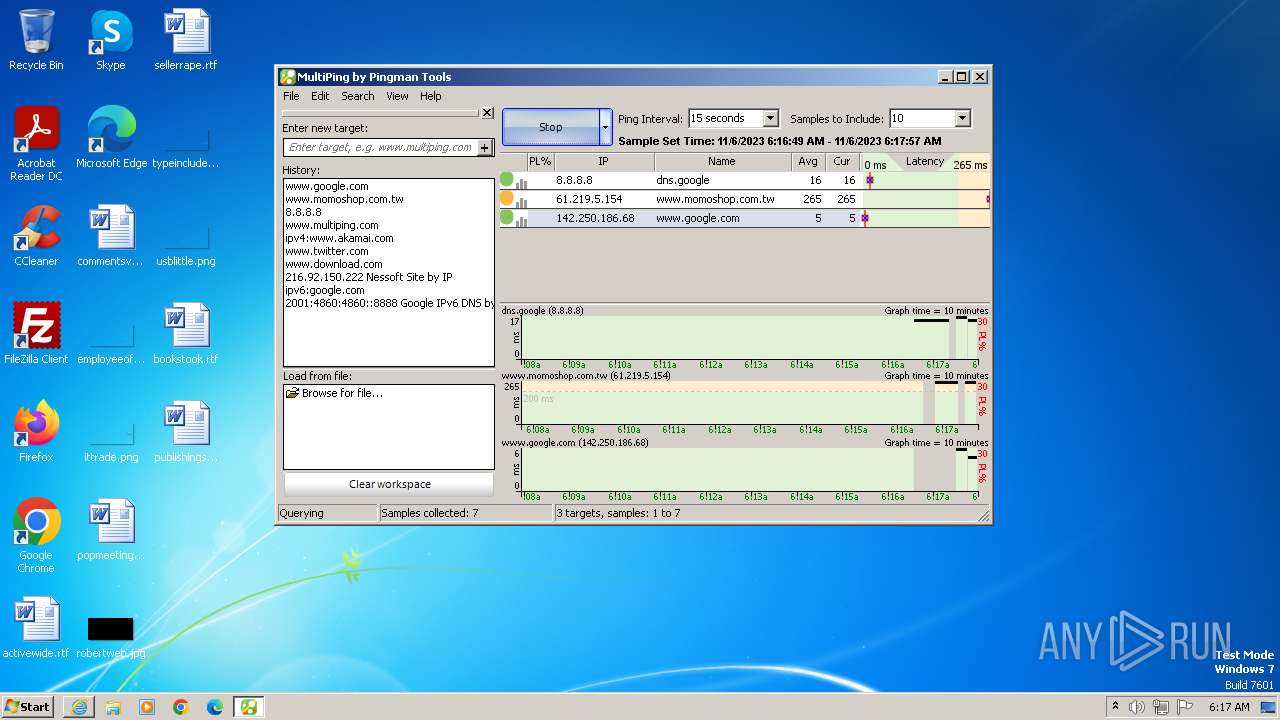Select www.twitter.com in History list

327,251
